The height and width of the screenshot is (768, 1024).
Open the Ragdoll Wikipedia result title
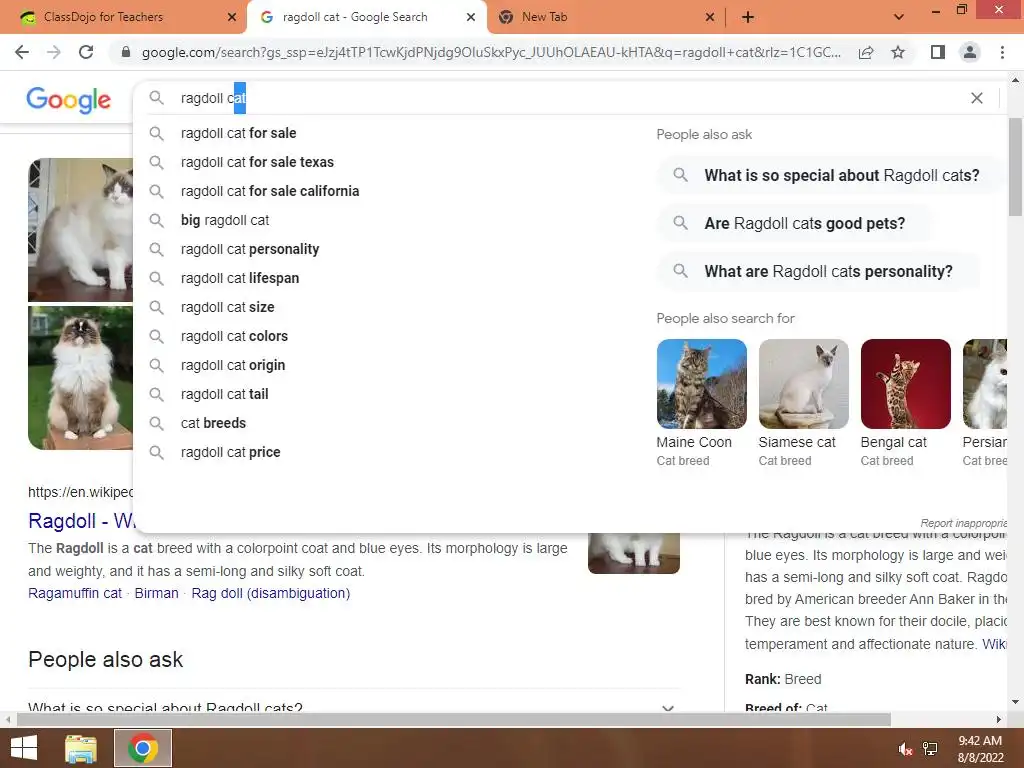coord(81,521)
